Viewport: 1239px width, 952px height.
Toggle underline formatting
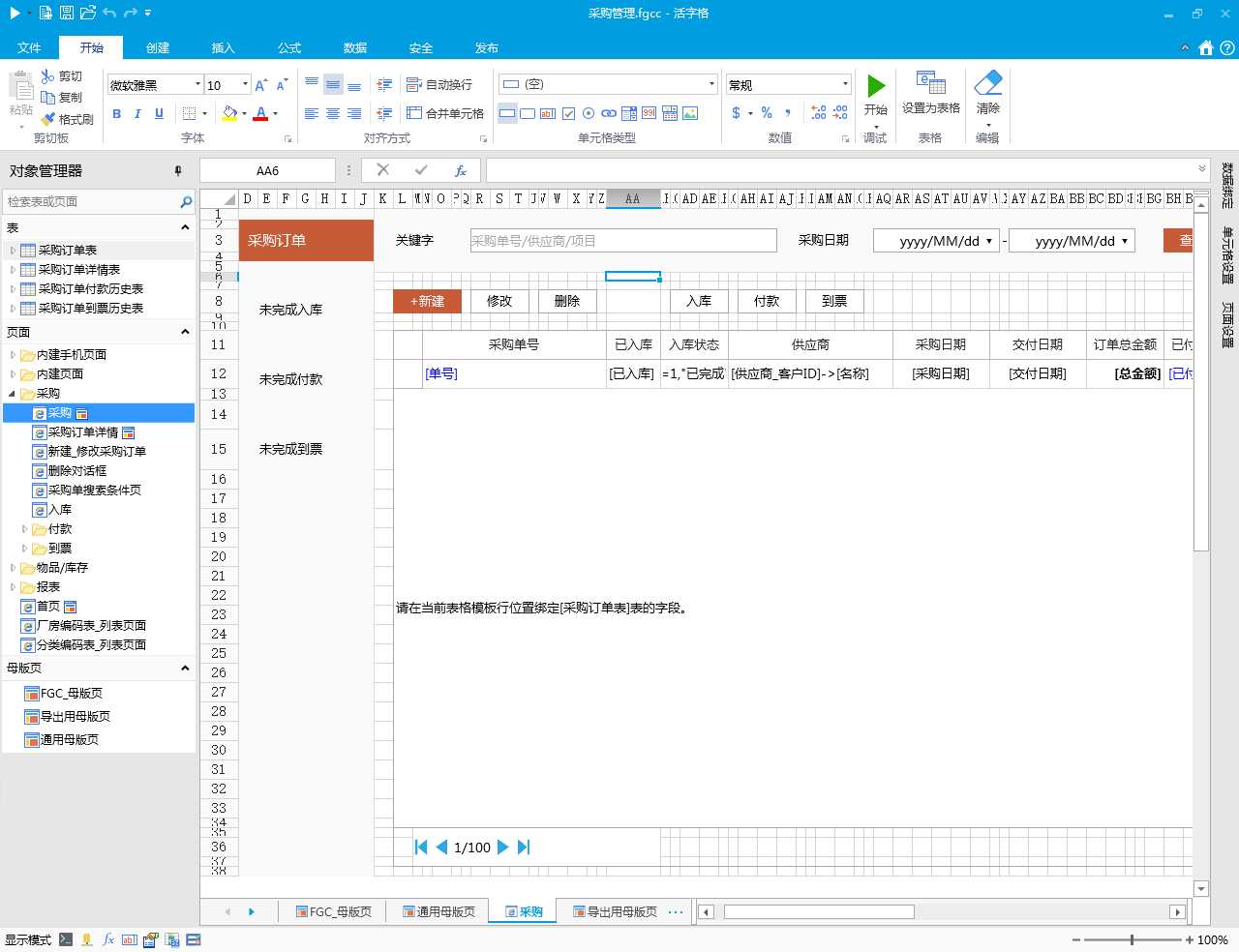pos(159,114)
